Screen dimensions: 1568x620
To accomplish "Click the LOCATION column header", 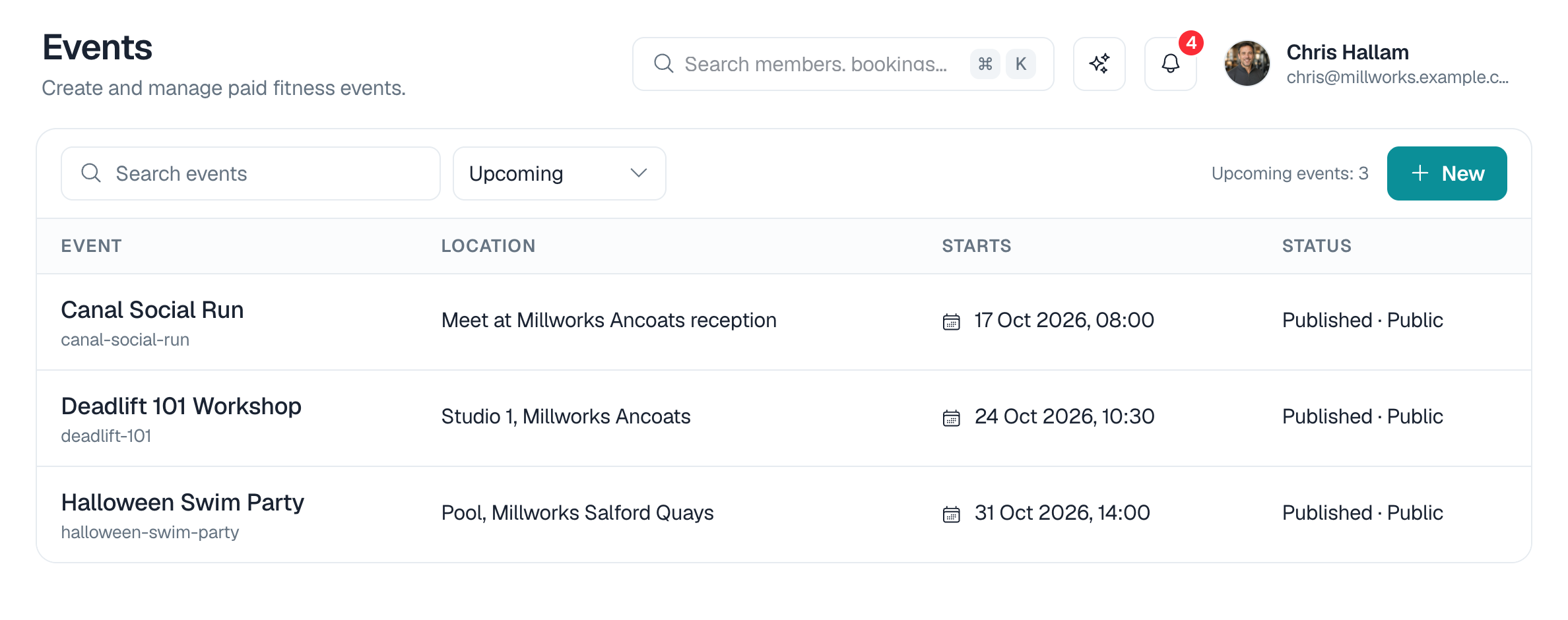I will click(x=488, y=246).
